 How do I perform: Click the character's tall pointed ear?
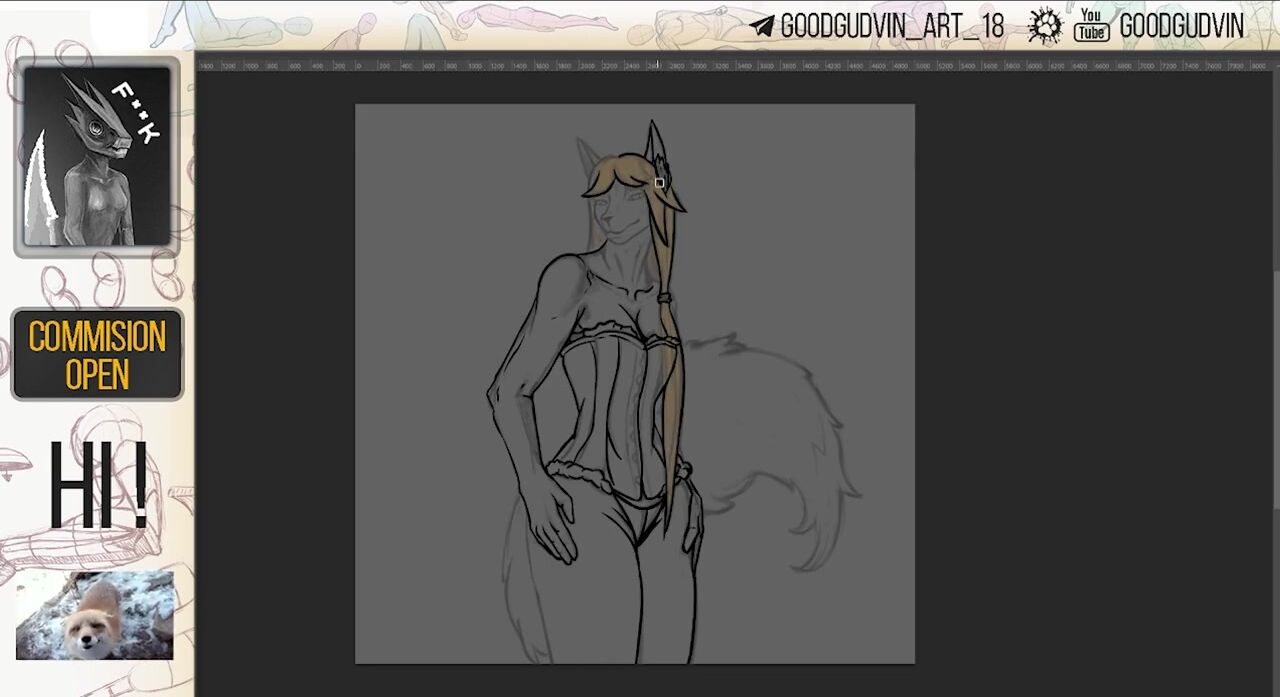pyautogui.click(x=655, y=142)
